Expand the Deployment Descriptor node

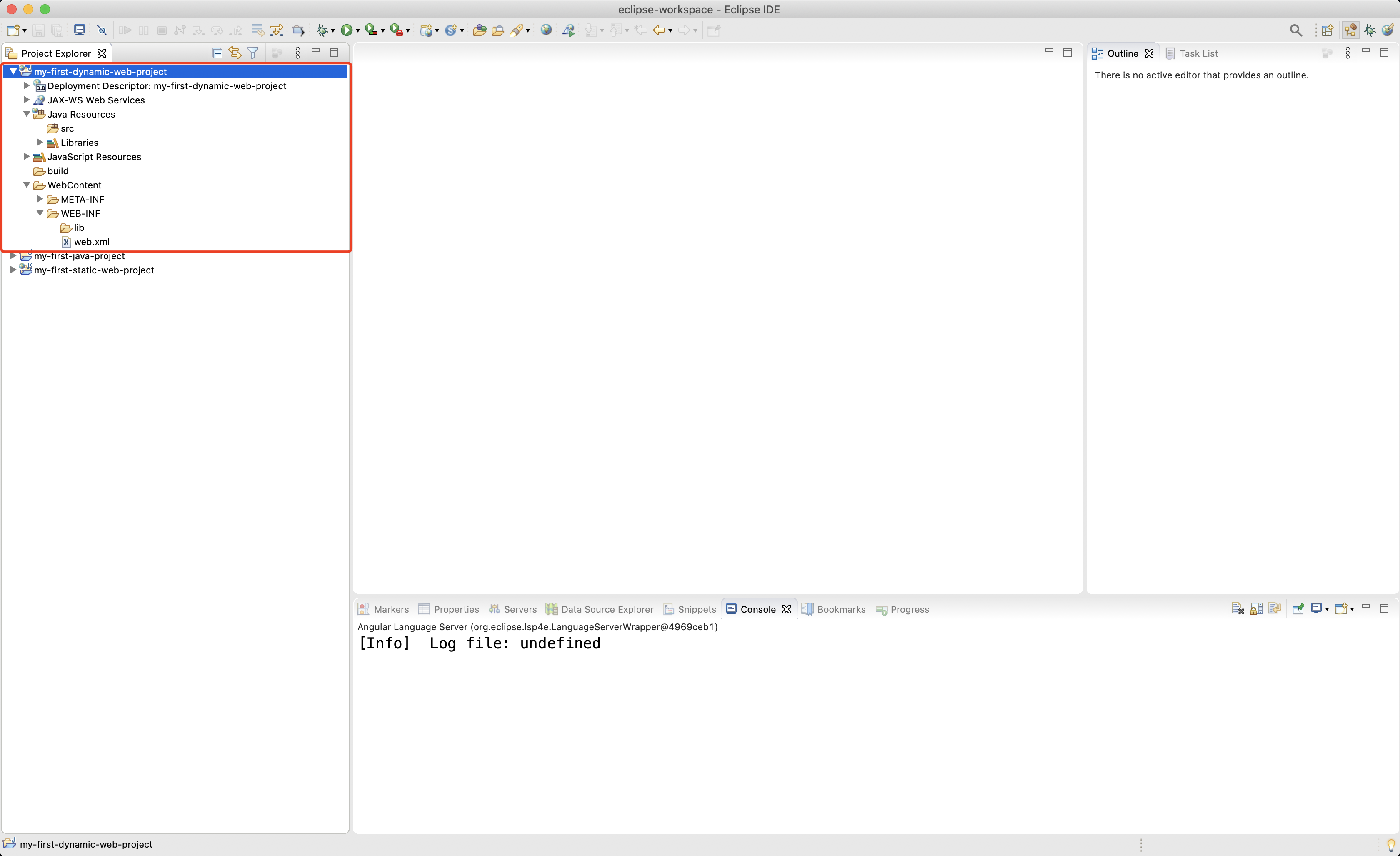coord(26,85)
